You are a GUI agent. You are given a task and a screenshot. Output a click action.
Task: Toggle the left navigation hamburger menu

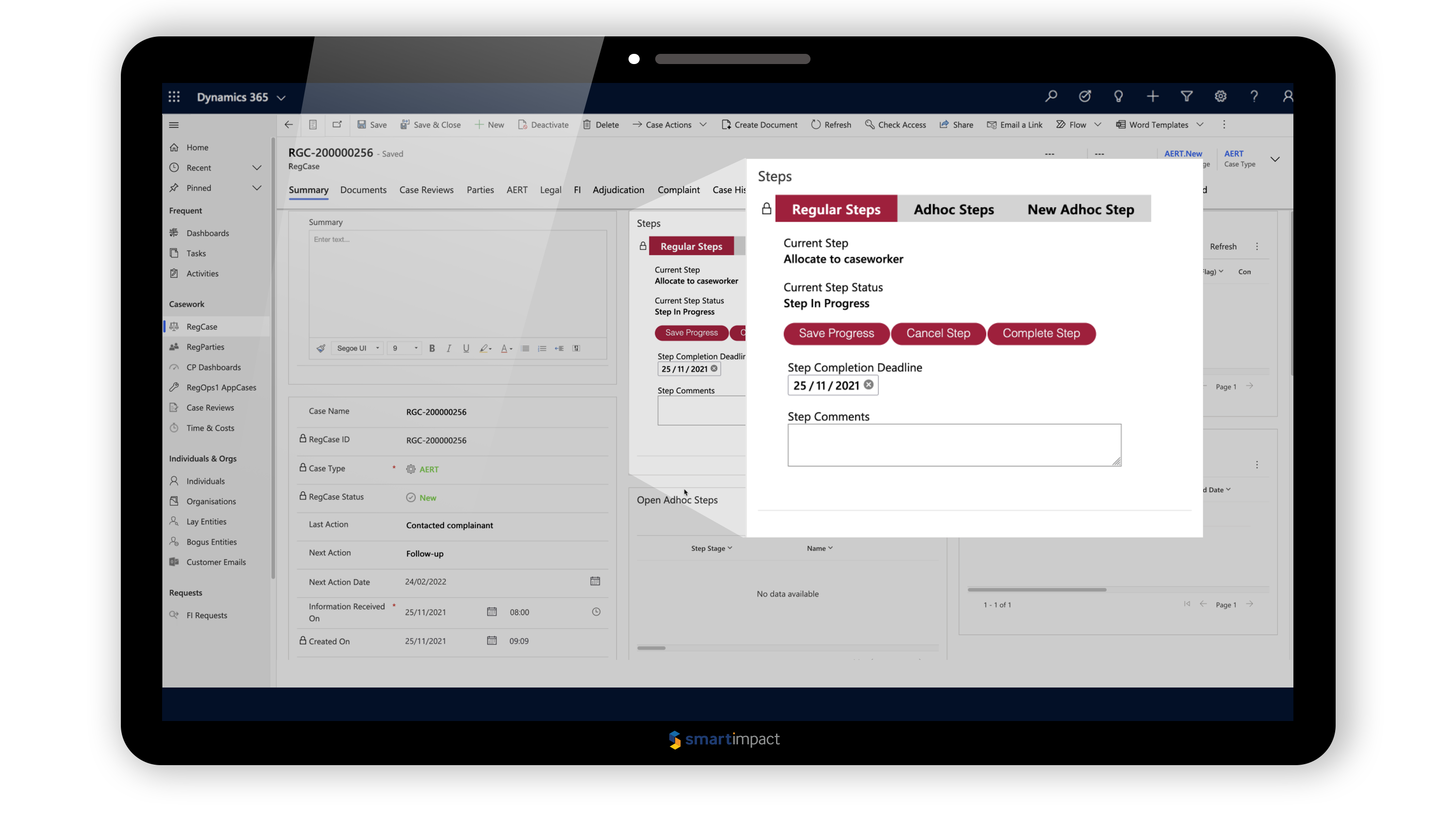174,125
